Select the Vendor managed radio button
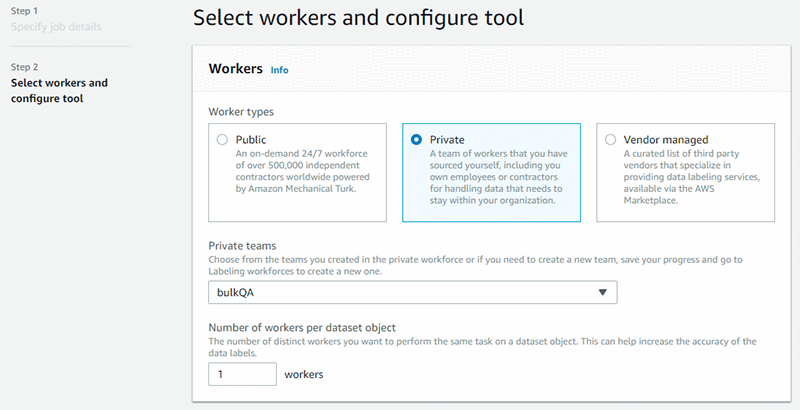 coord(610,140)
